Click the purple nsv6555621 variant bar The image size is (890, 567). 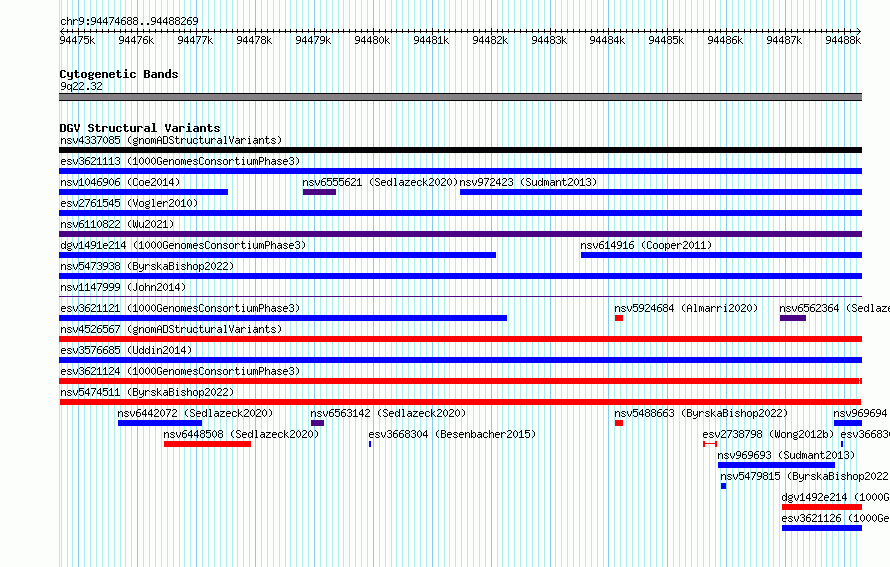(319, 192)
